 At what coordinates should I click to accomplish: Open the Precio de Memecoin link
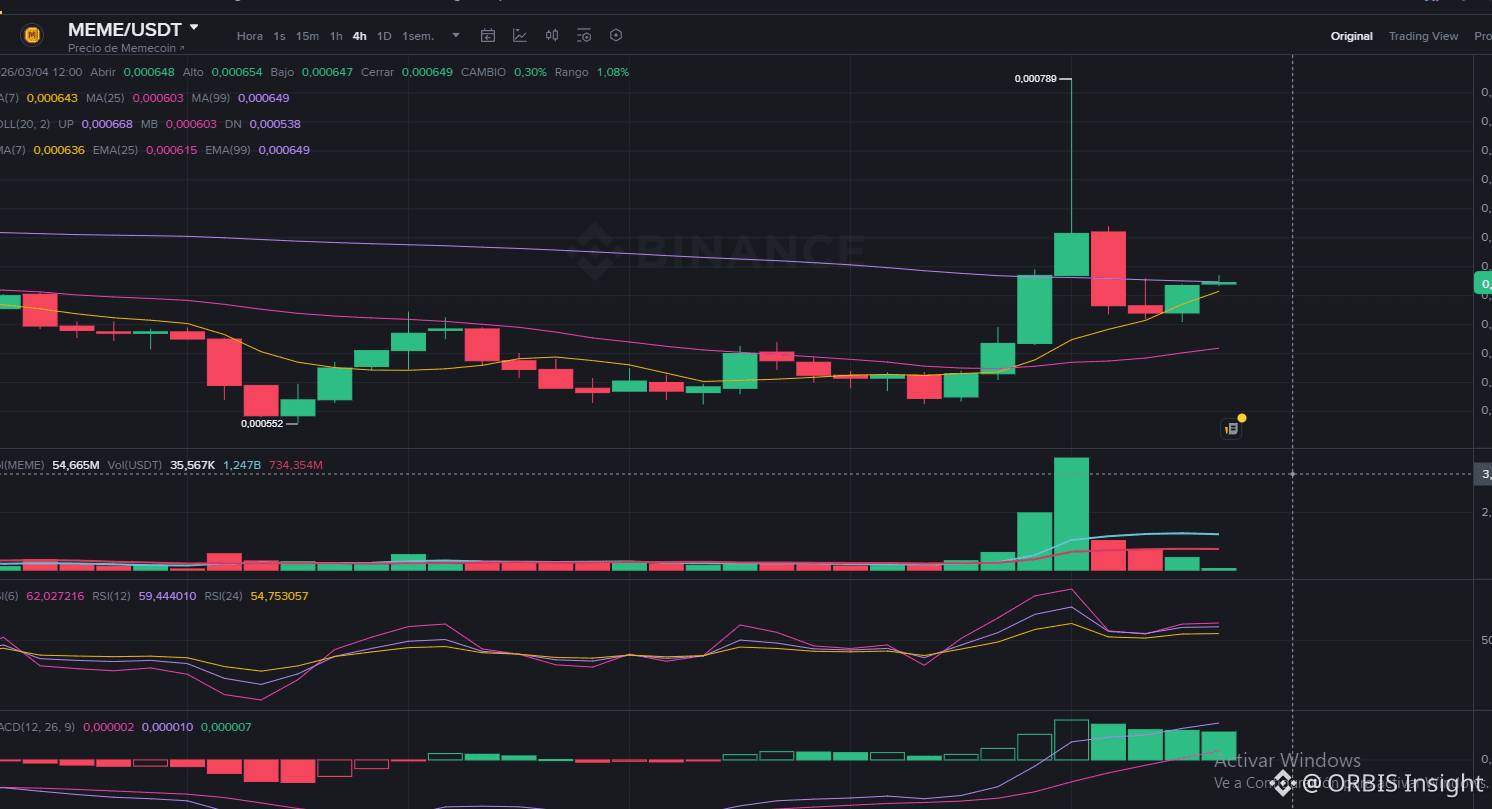point(126,48)
